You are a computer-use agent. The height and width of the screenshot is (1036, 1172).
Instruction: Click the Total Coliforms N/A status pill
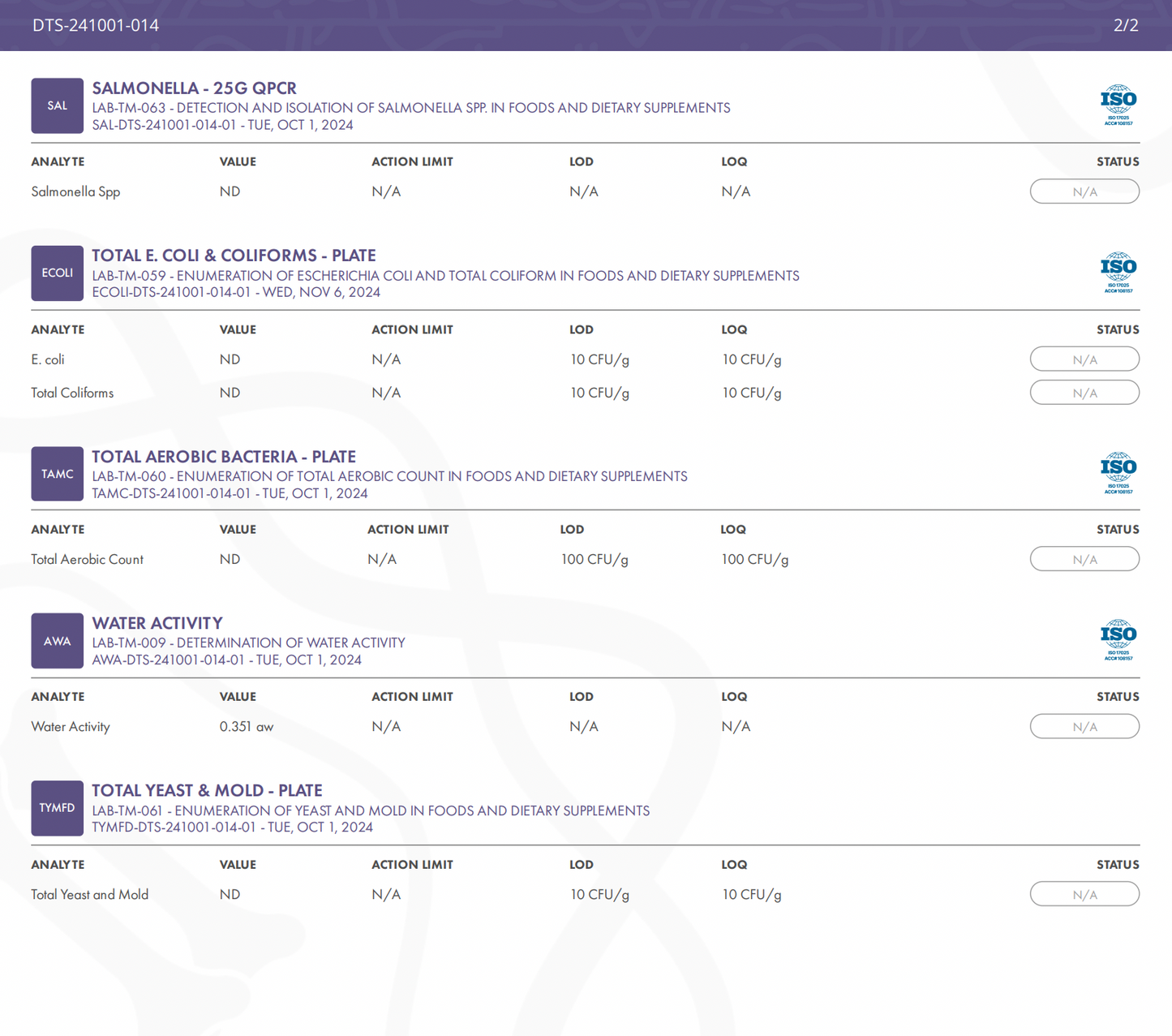coord(1084,393)
